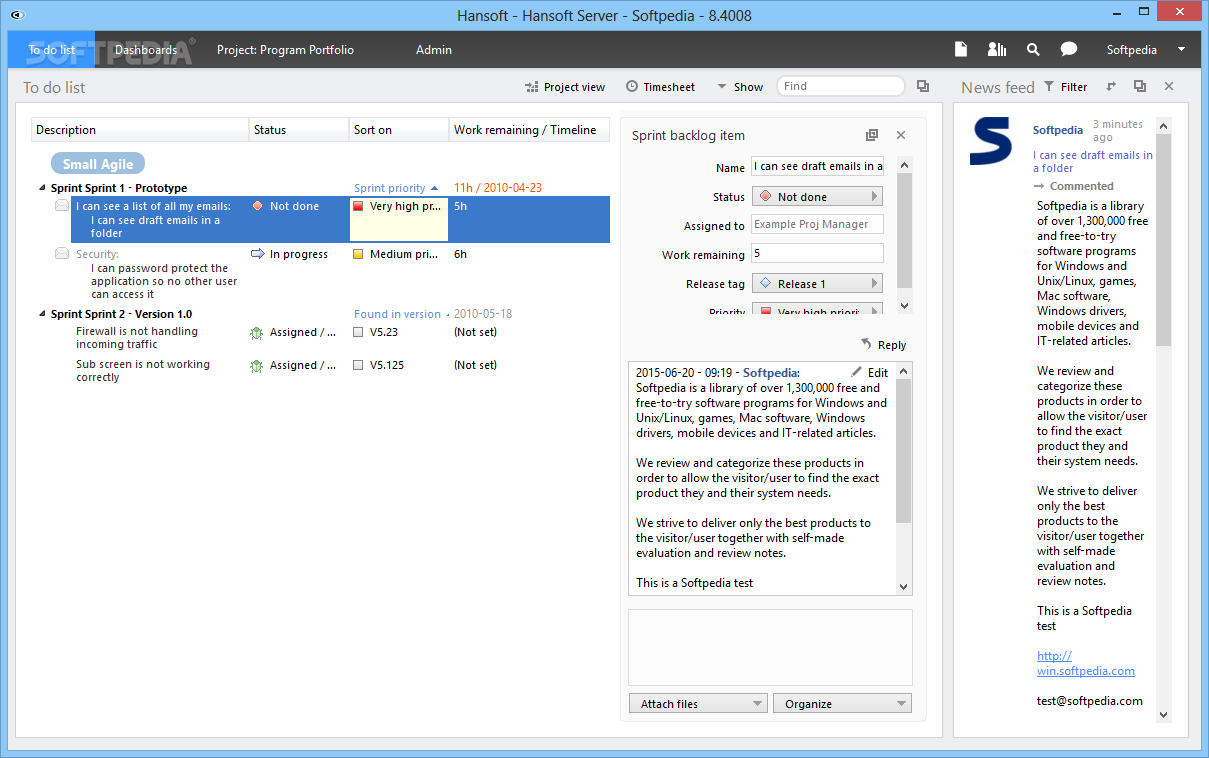Close the News feed panel
Screen dimensions: 1209x758
point(1169,87)
